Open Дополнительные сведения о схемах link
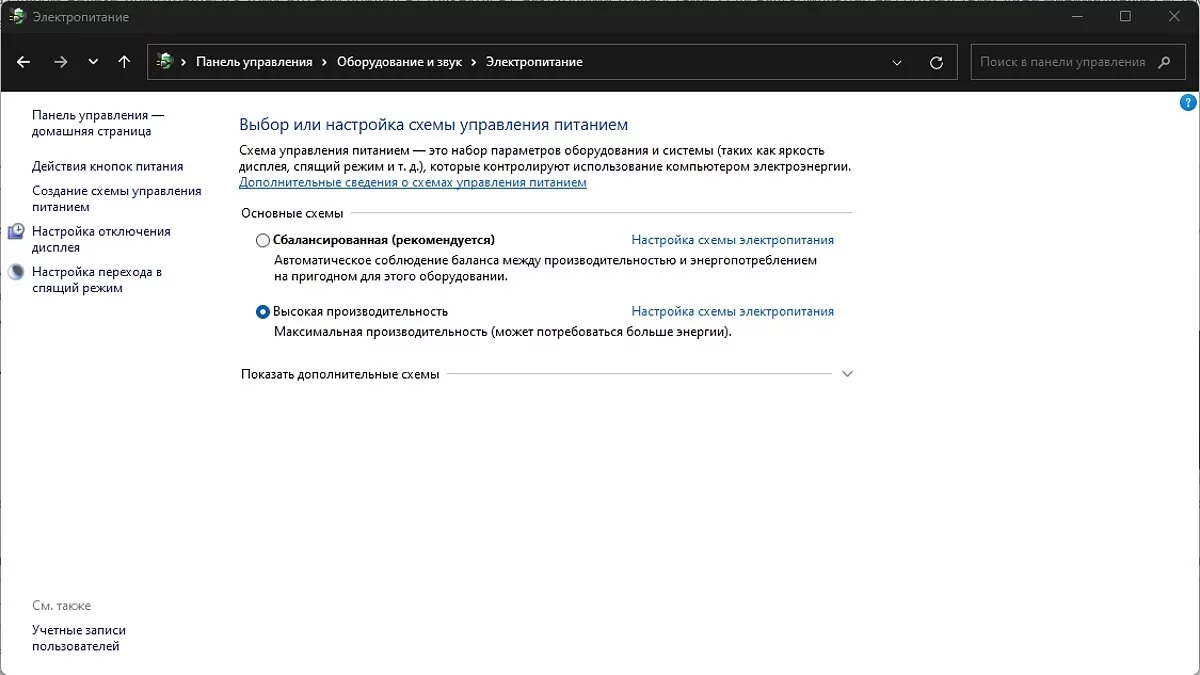 point(412,183)
